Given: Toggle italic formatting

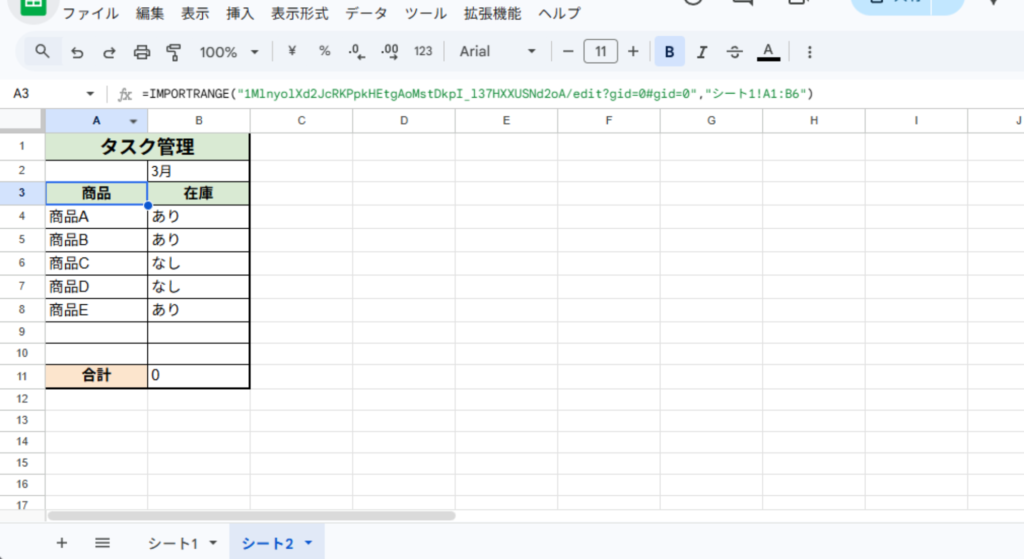Looking at the screenshot, I should (702, 51).
